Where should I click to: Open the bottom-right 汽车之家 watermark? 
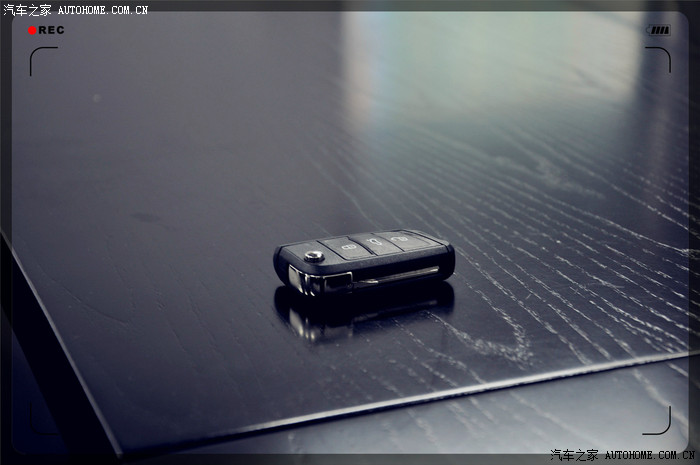(573, 455)
